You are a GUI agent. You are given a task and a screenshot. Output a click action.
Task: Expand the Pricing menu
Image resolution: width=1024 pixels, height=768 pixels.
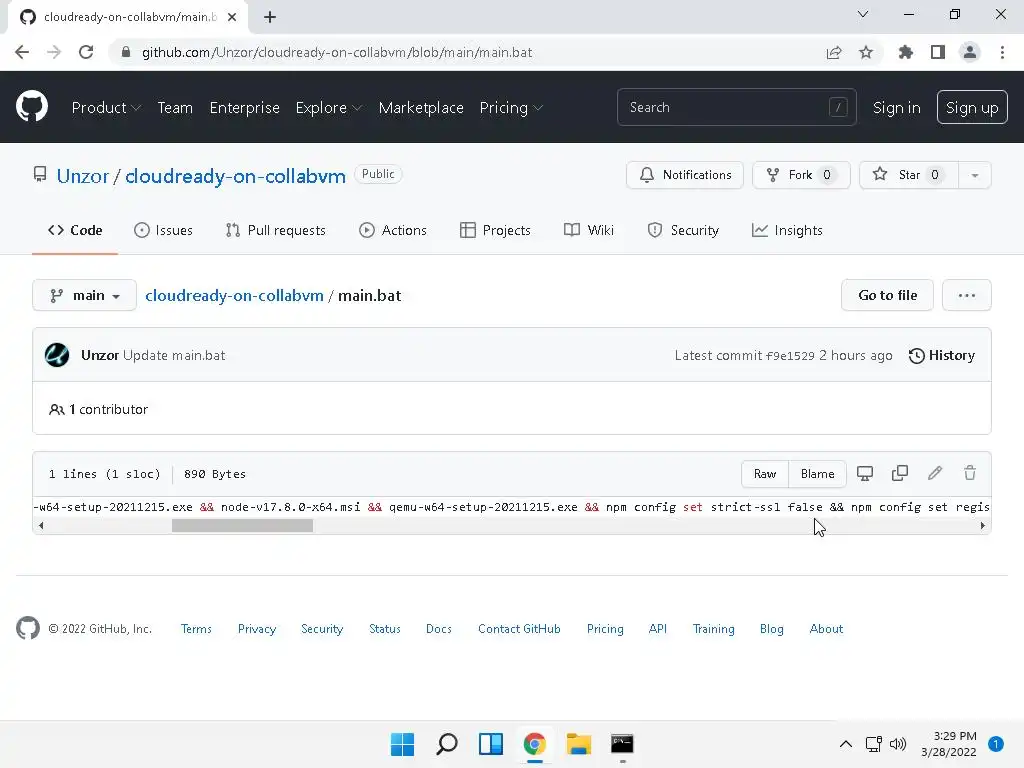[511, 108]
